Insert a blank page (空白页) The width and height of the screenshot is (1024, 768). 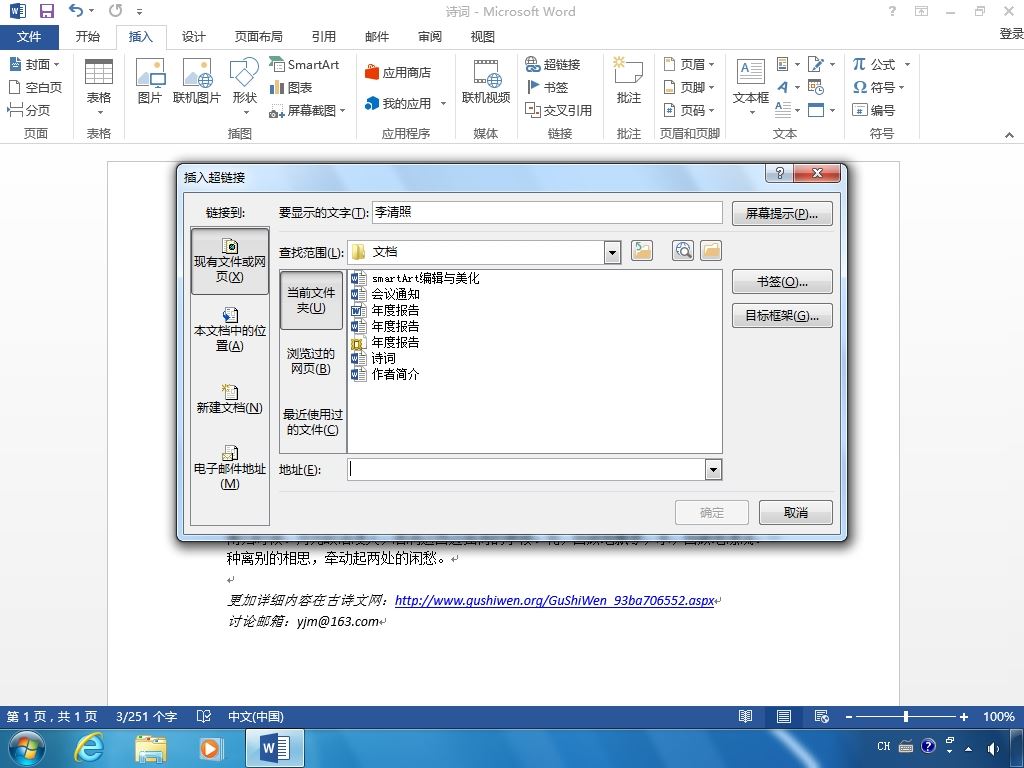tap(35, 87)
